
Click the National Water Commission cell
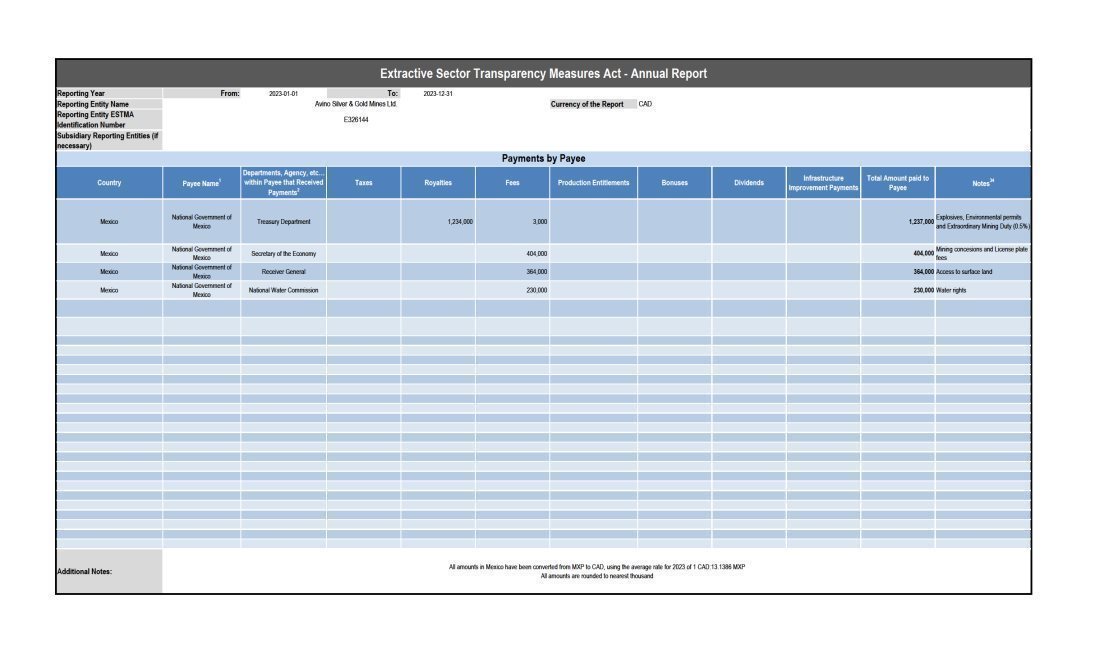[x=283, y=290]
